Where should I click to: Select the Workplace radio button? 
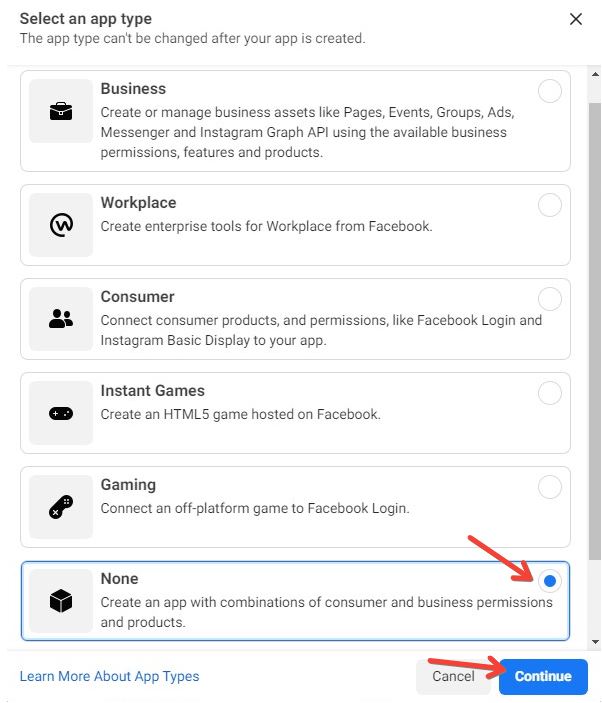(x=550, y=205)
